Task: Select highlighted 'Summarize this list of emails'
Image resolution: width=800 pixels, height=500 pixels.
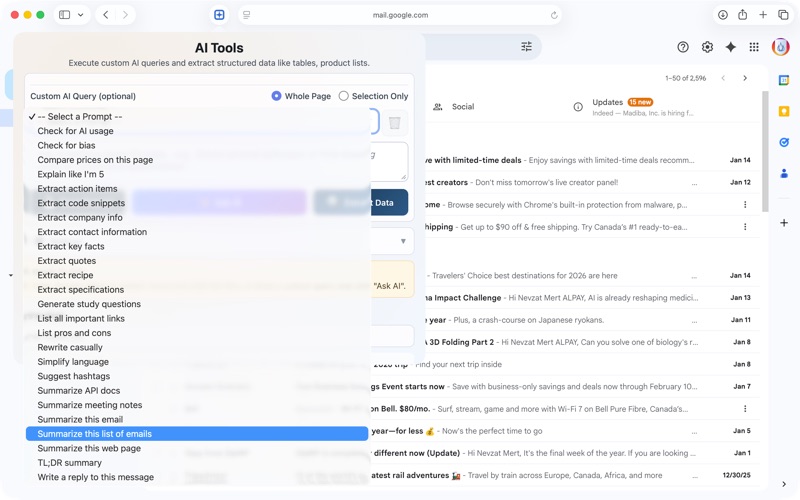Action: 197,434
